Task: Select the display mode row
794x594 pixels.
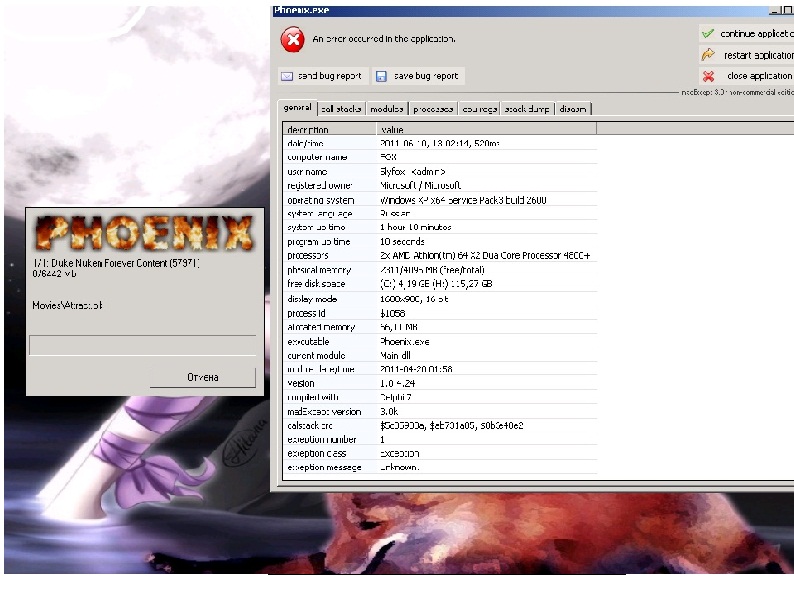Action: tap(440, 299)
